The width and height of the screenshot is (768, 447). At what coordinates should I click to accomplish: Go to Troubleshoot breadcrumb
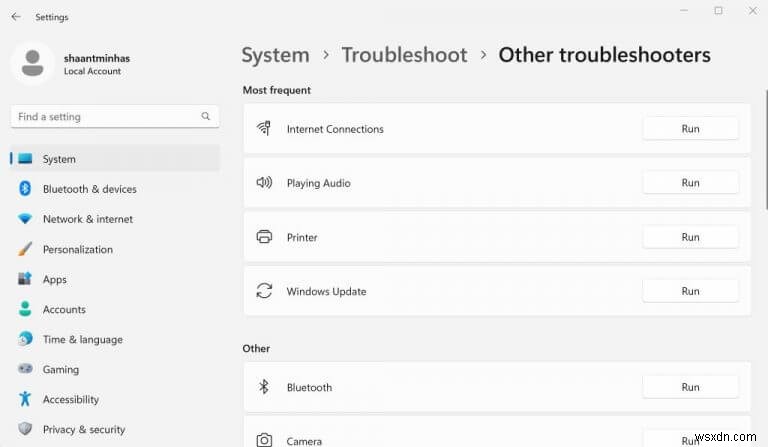[404, 55]
